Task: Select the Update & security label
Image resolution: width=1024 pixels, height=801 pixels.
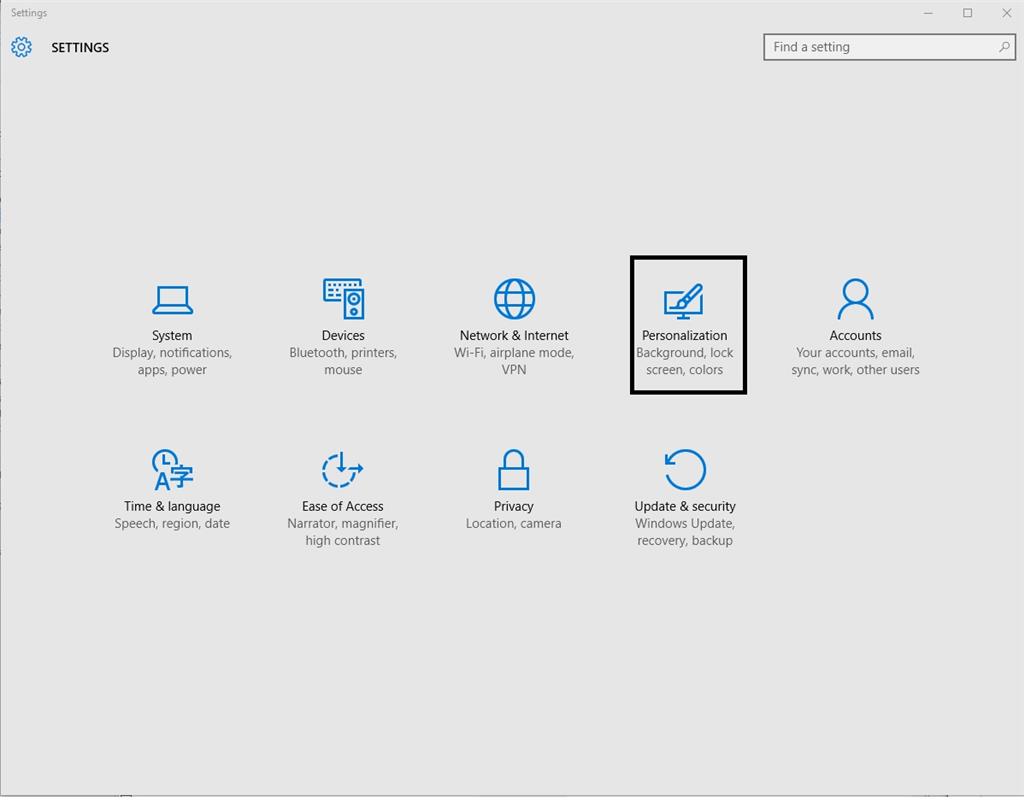Action: 685,507
